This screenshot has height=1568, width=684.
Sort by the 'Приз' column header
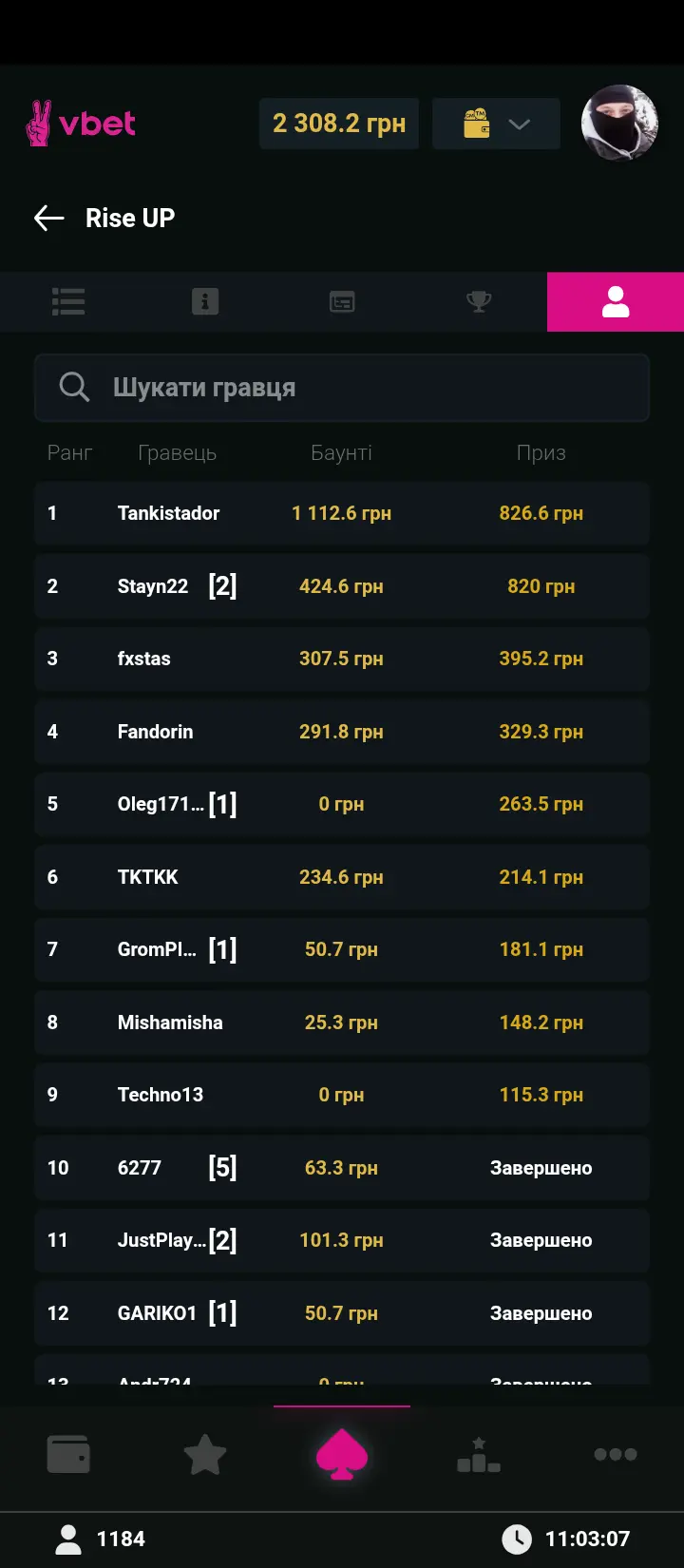tap(541, 453)
